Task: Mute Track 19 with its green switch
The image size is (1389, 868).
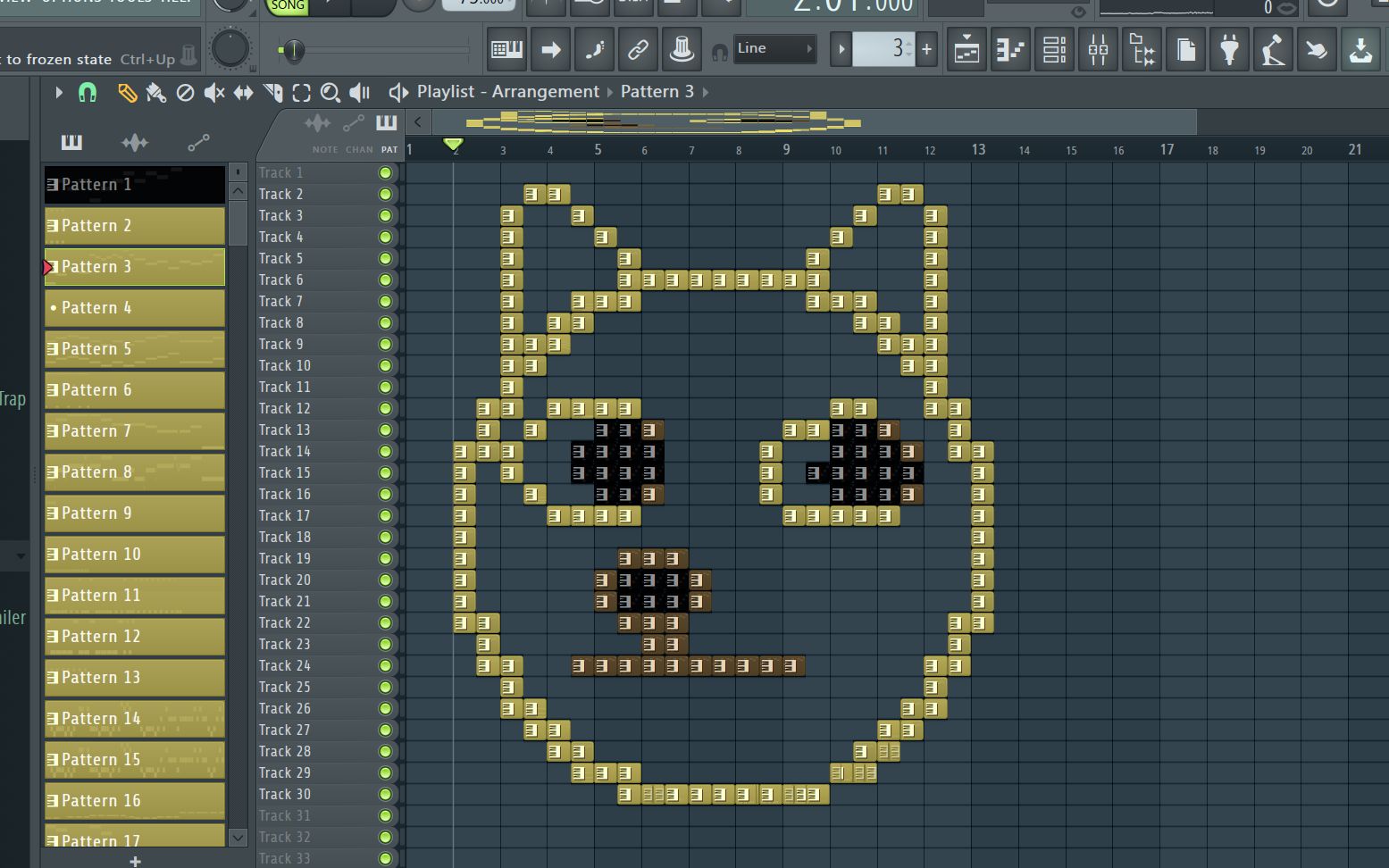Action: pyautogui.click(x=385, y=558)
